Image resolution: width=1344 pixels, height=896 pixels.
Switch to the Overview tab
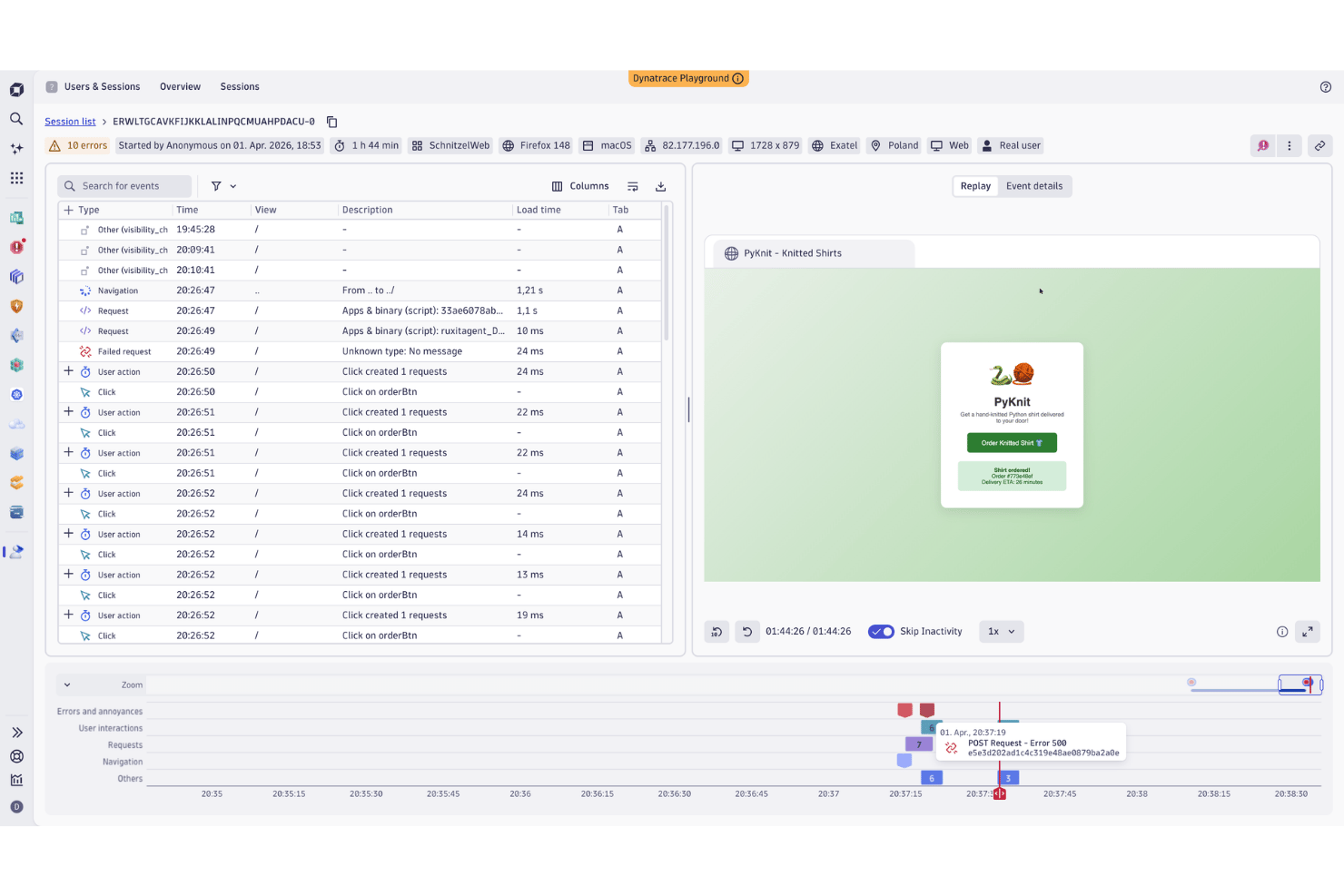[180, 87]
